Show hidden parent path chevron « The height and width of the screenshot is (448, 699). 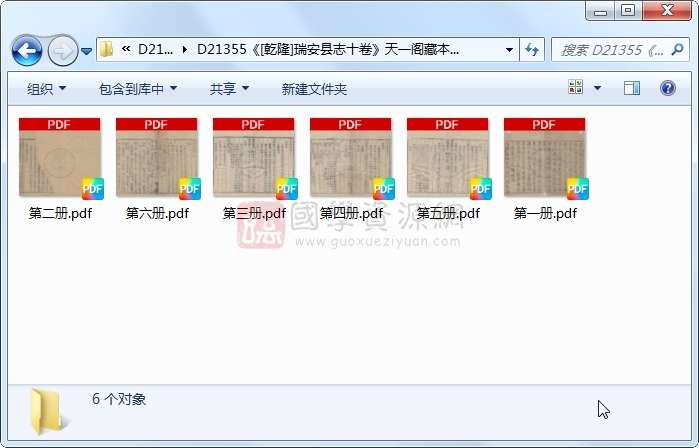point(126,49)
